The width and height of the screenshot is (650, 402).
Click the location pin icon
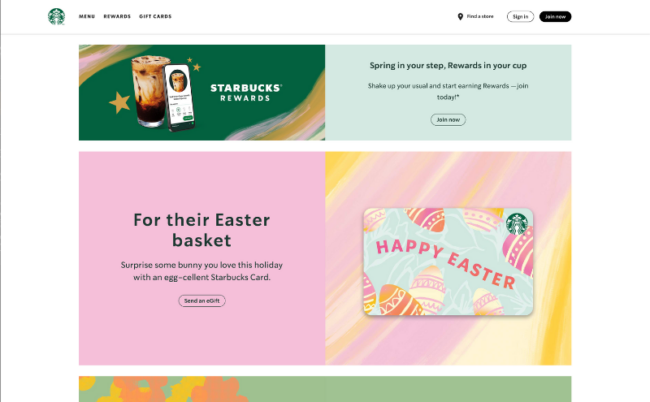460,17
